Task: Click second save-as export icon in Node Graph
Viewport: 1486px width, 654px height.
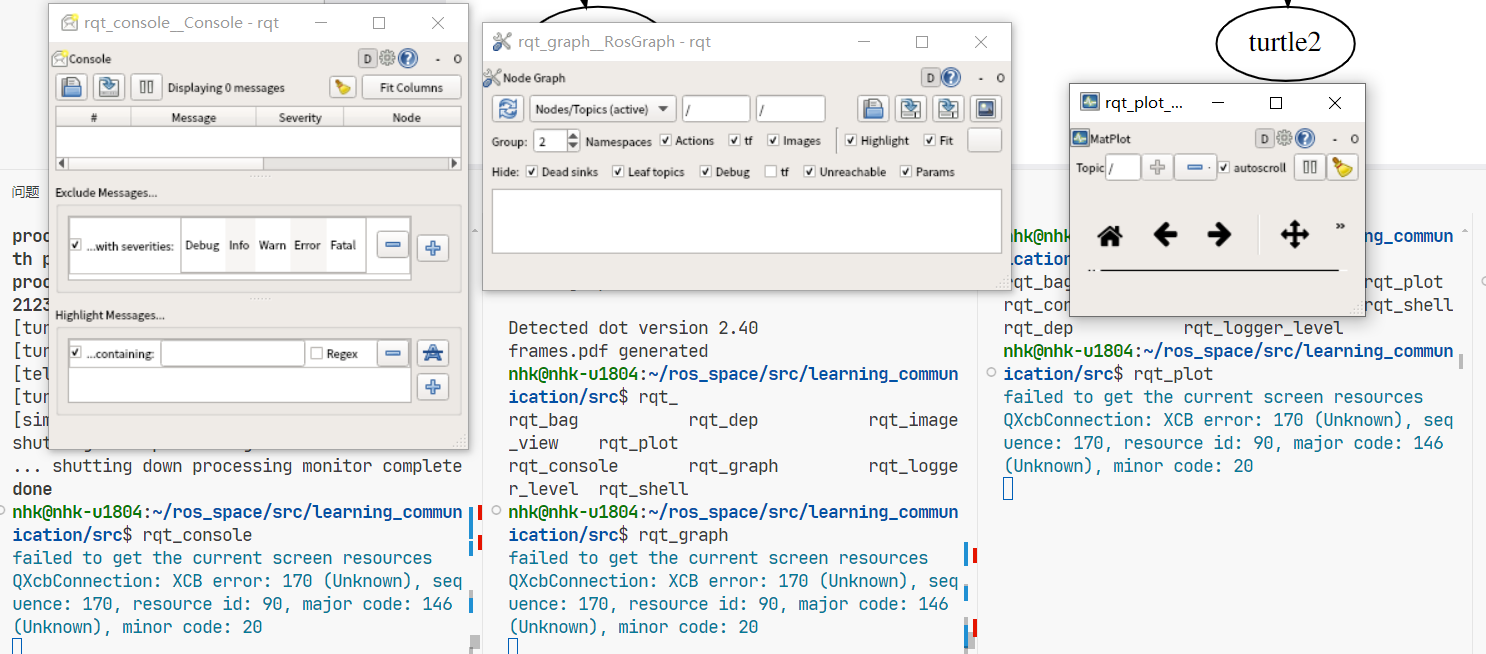Action: click(x=948, y=109)
